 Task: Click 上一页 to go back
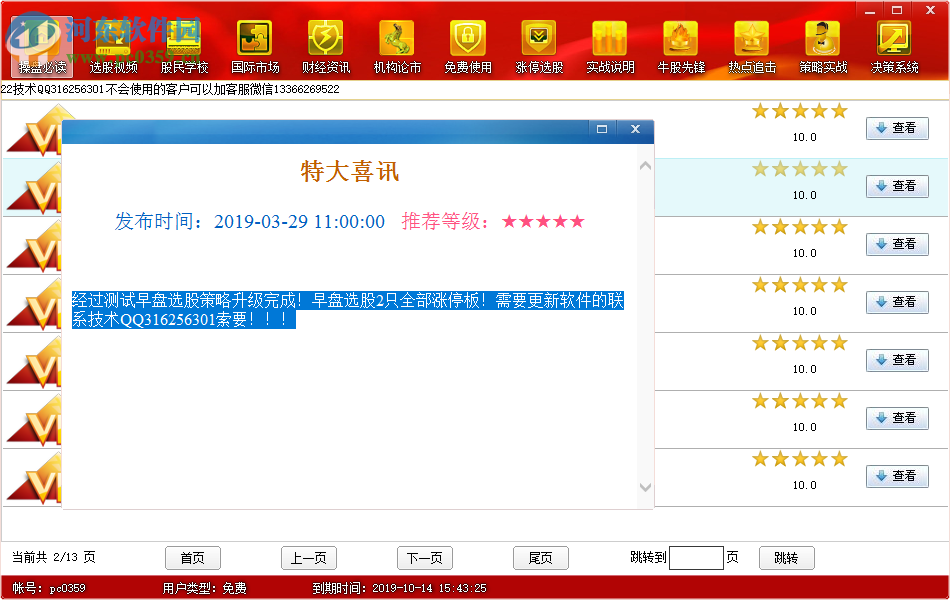point(309,558)
